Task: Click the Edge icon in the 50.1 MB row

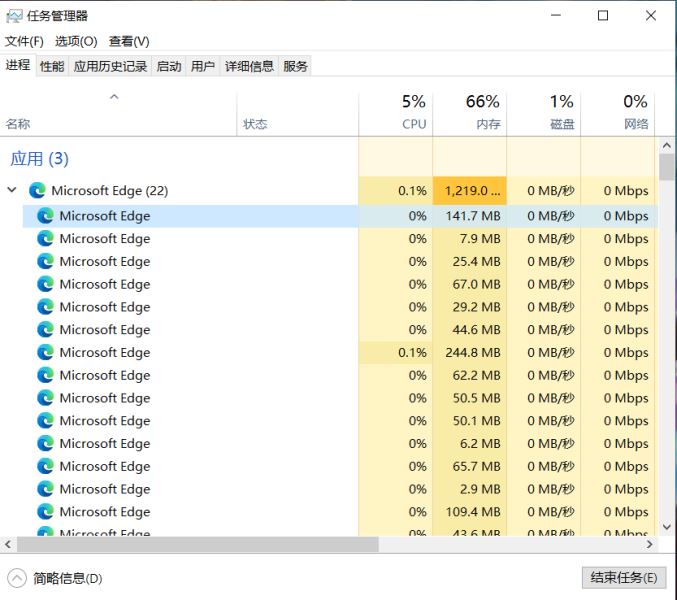Action: (45, 420)
